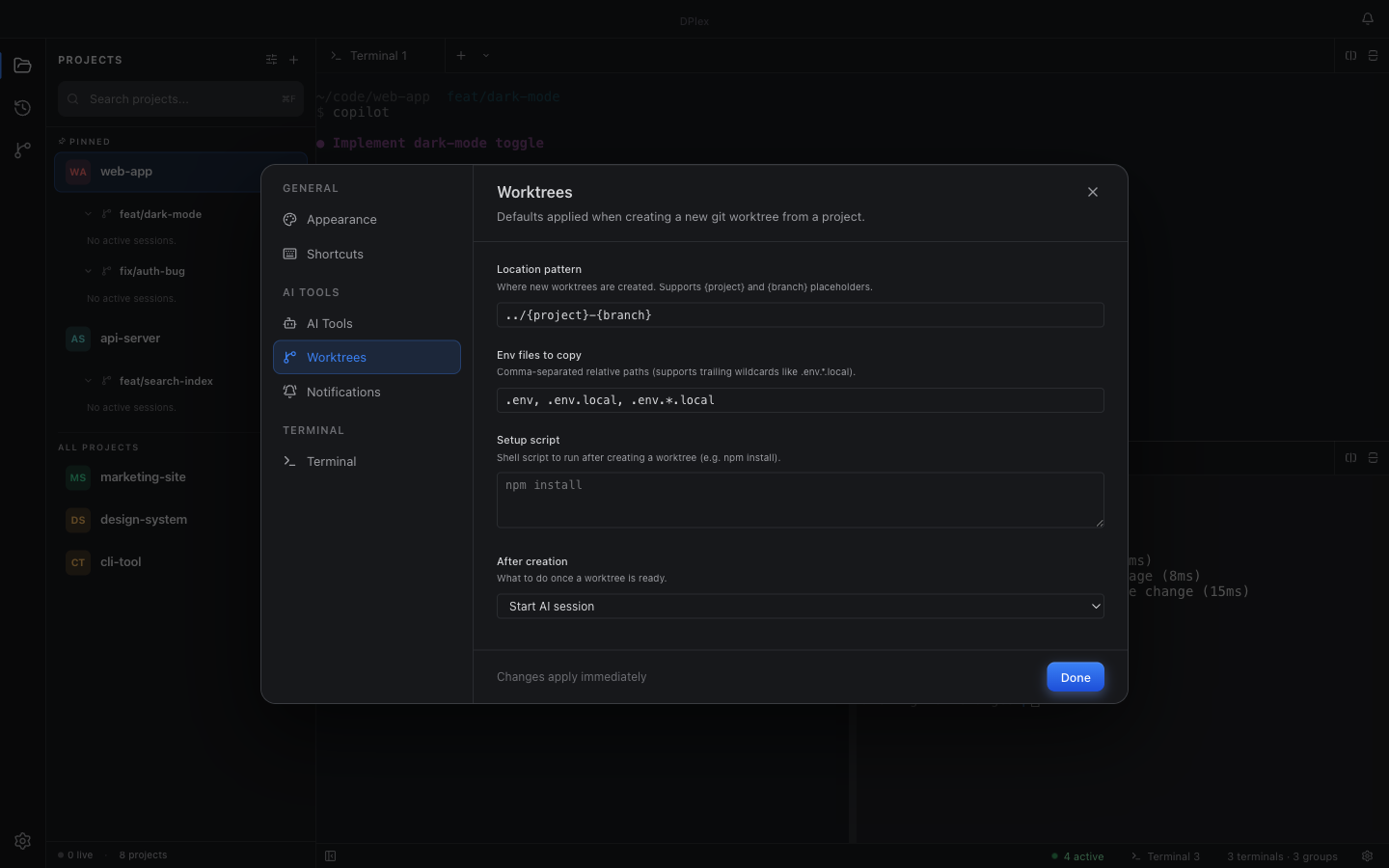Split the lower terminal pane vertically
Viewport: 1389px width, 868px height.
coord(1350,458)
